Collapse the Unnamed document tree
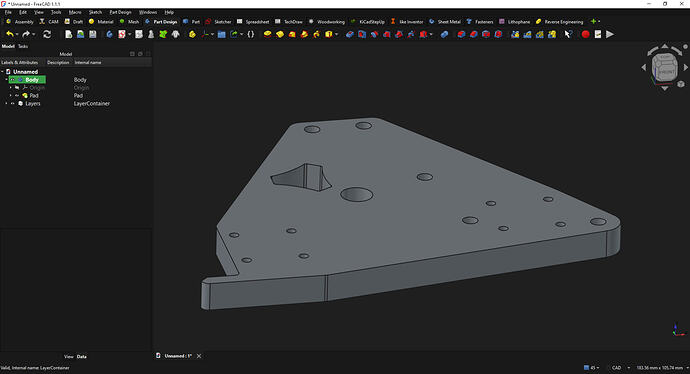 [x=2, y=72]
